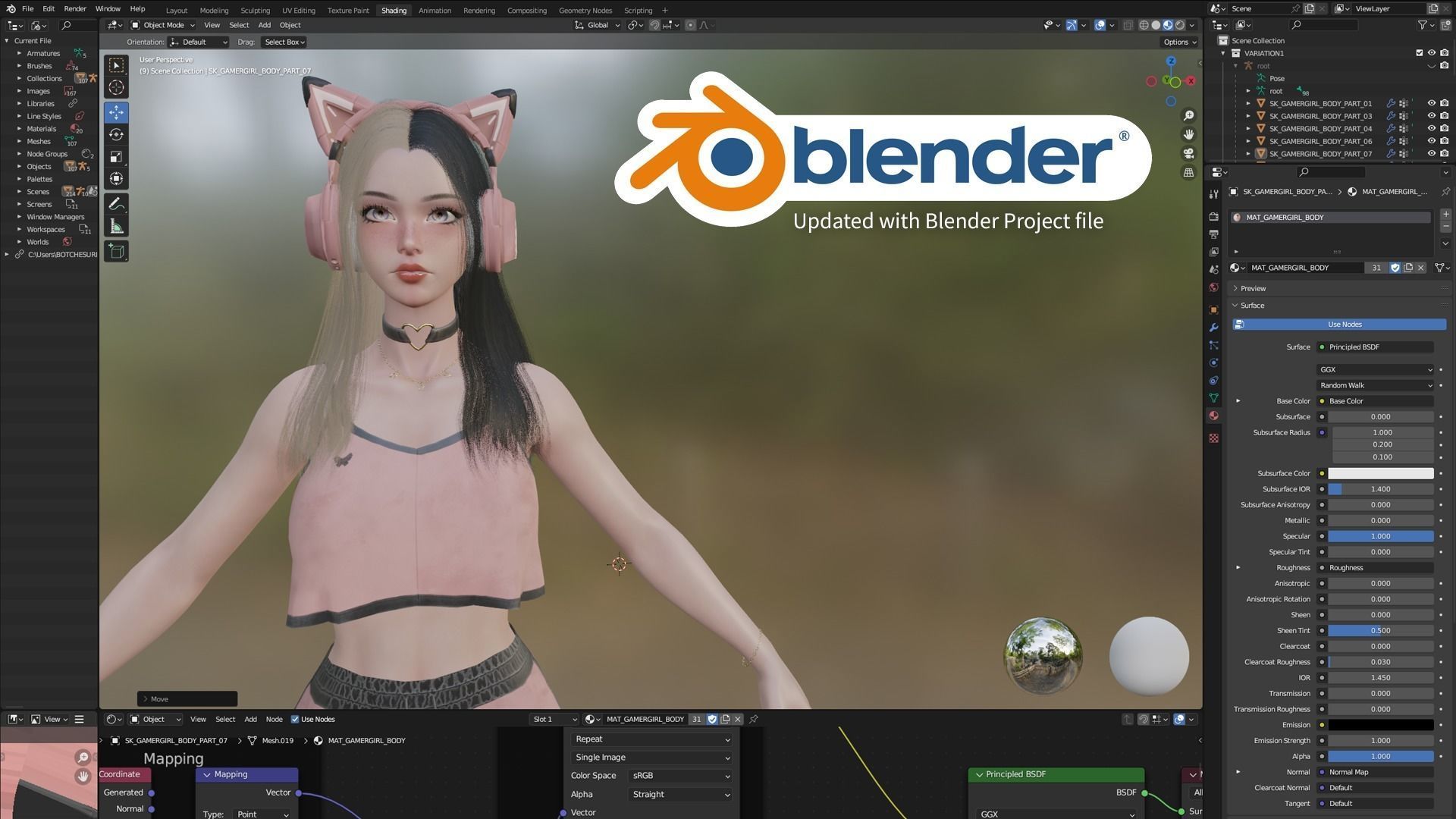Open the Window menu
Screen dimensions: 1456x819
point(108,8)
